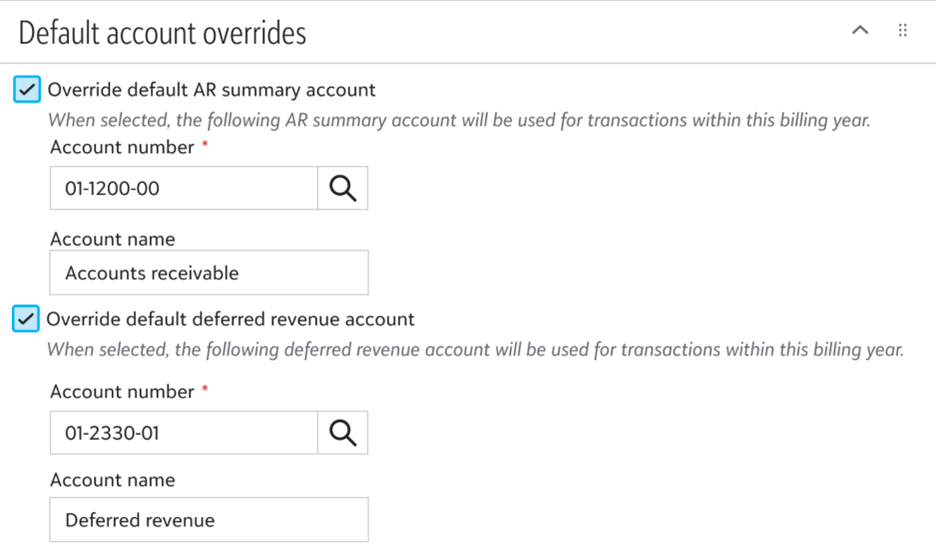Click the Override default AR summary account label
The image size is (936, 547).
tap(212, 90)
